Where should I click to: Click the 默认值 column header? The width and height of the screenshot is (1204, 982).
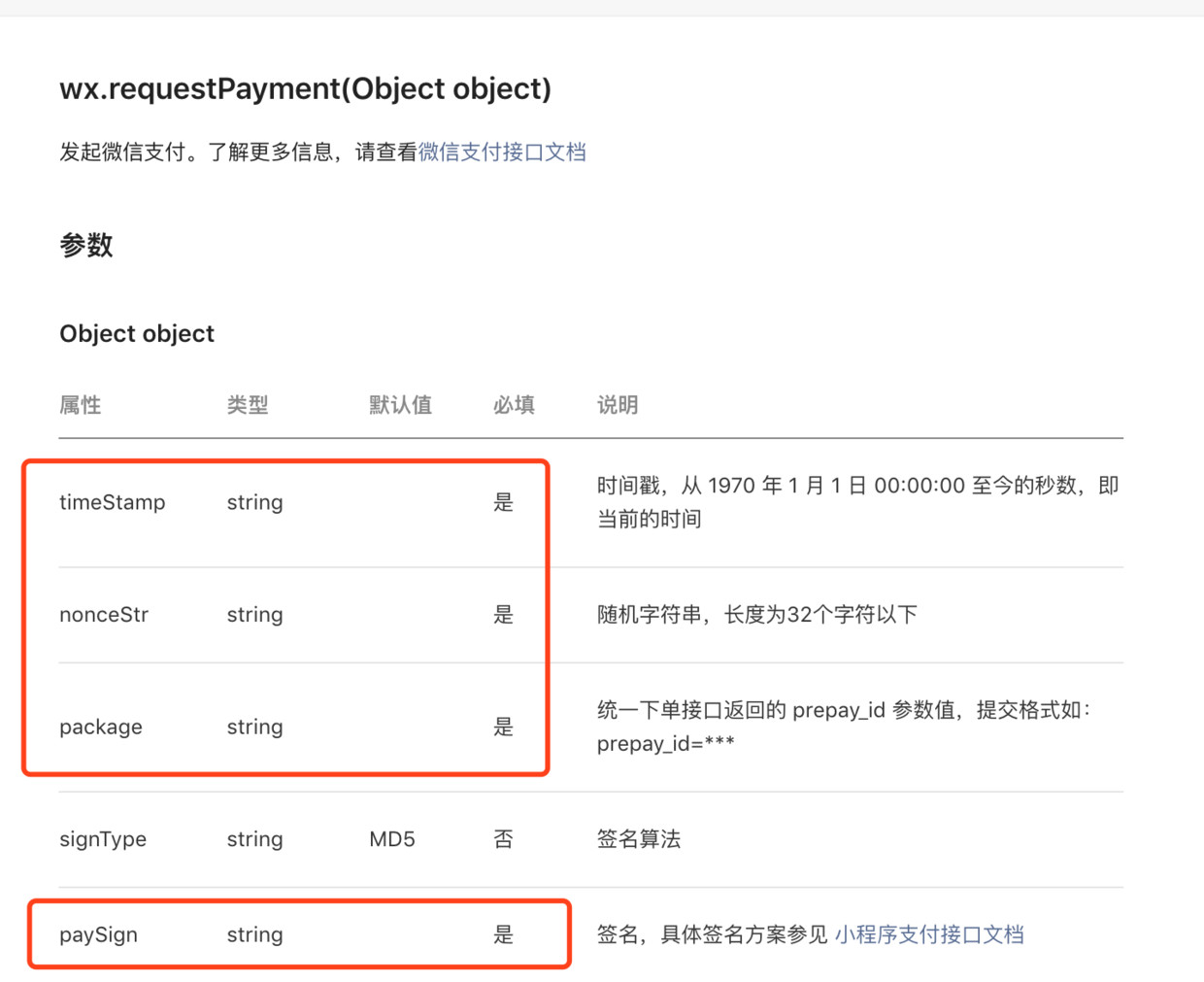click(x=400, y=405)
